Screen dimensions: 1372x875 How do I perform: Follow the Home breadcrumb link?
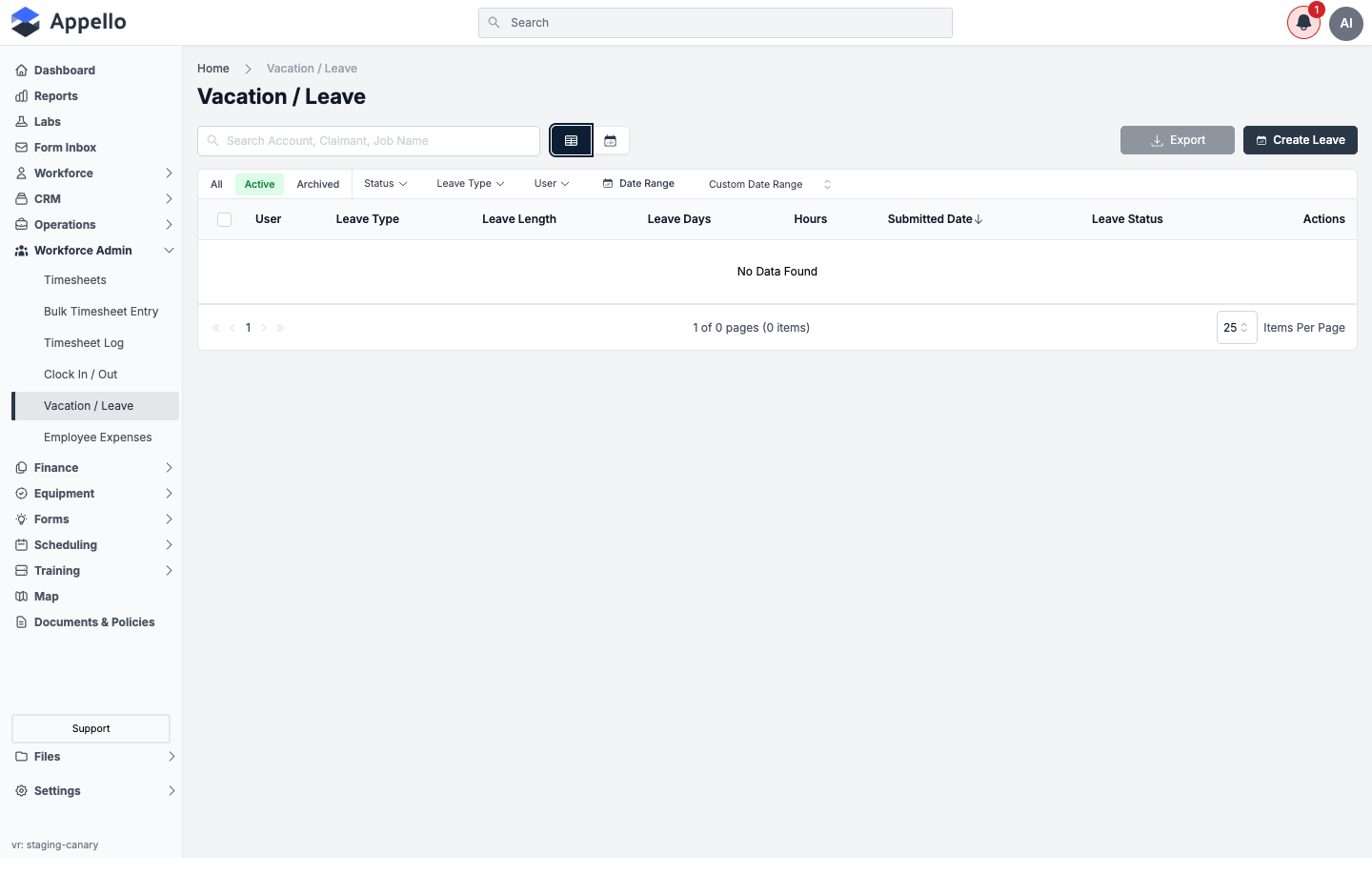coord(213,69)
